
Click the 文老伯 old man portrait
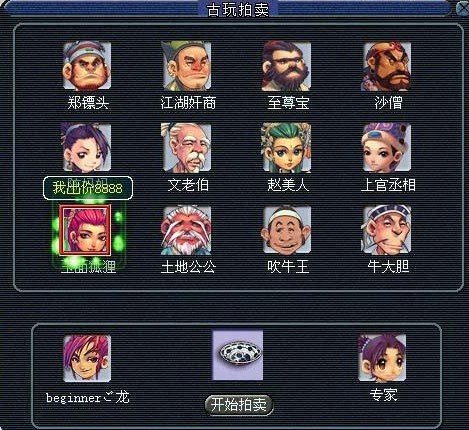pyautogui.click(x=187, y=147)
